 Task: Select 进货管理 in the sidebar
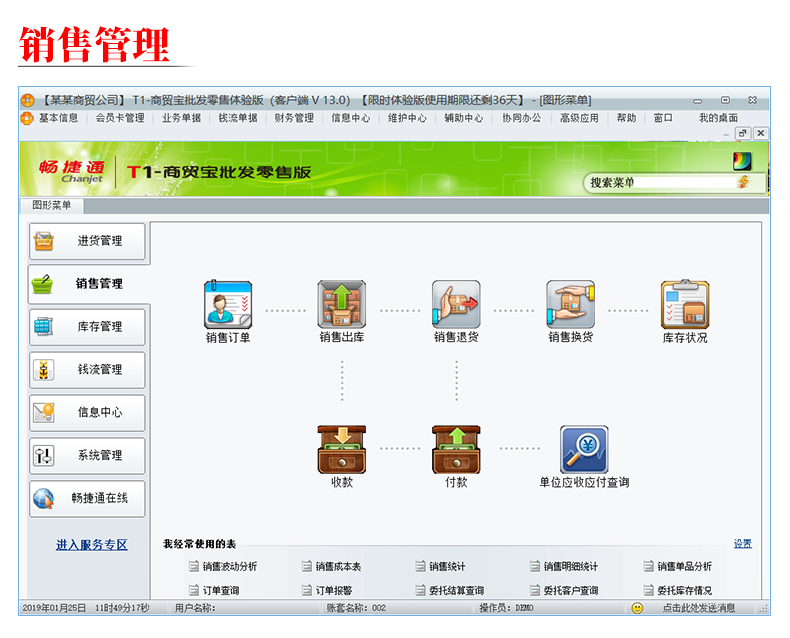point(88,241)
